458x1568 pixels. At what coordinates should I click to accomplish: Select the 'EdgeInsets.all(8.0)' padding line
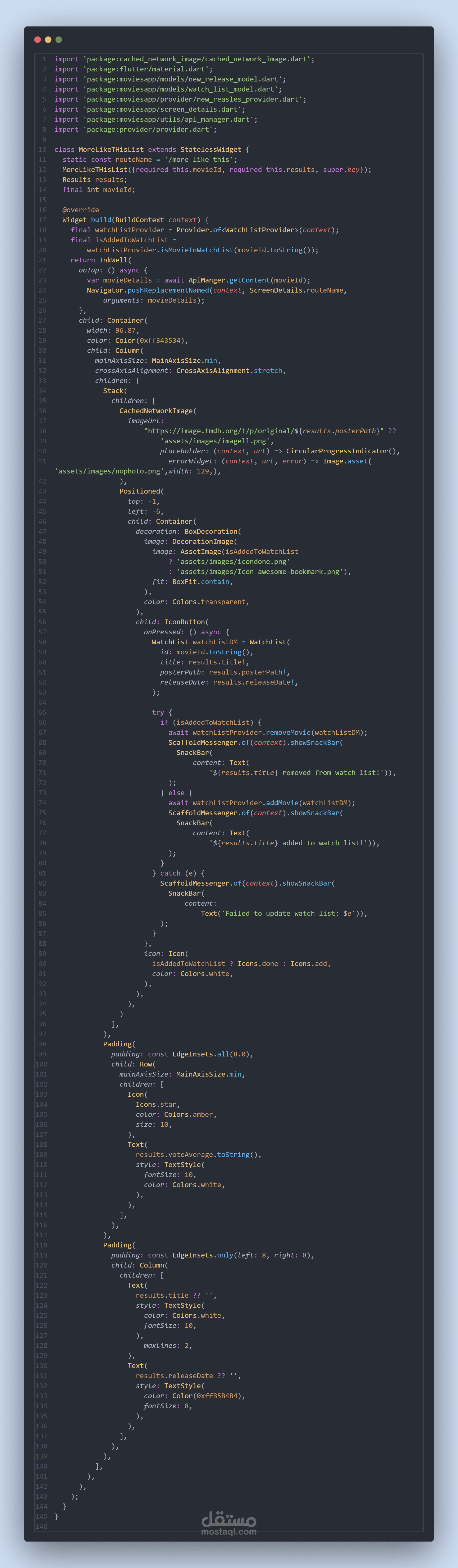(182, 1054)
